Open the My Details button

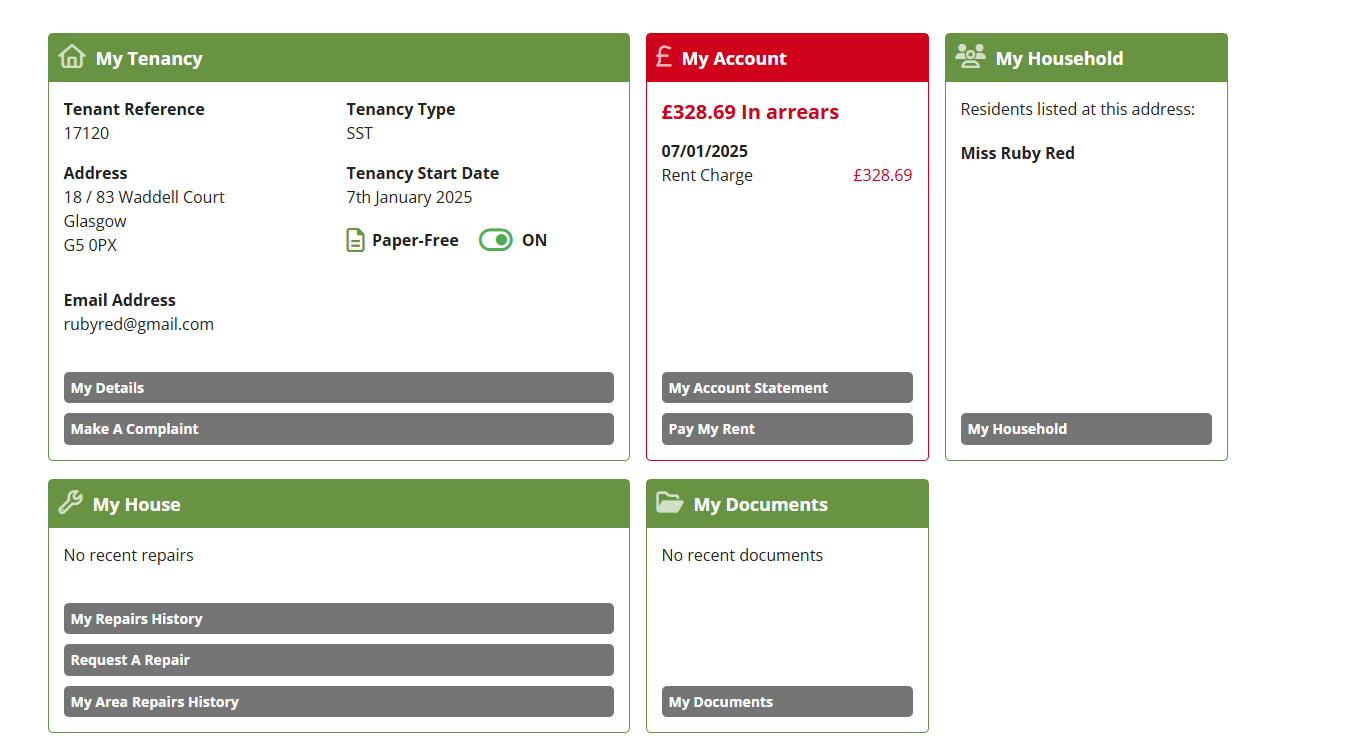(x=338, y=388)
